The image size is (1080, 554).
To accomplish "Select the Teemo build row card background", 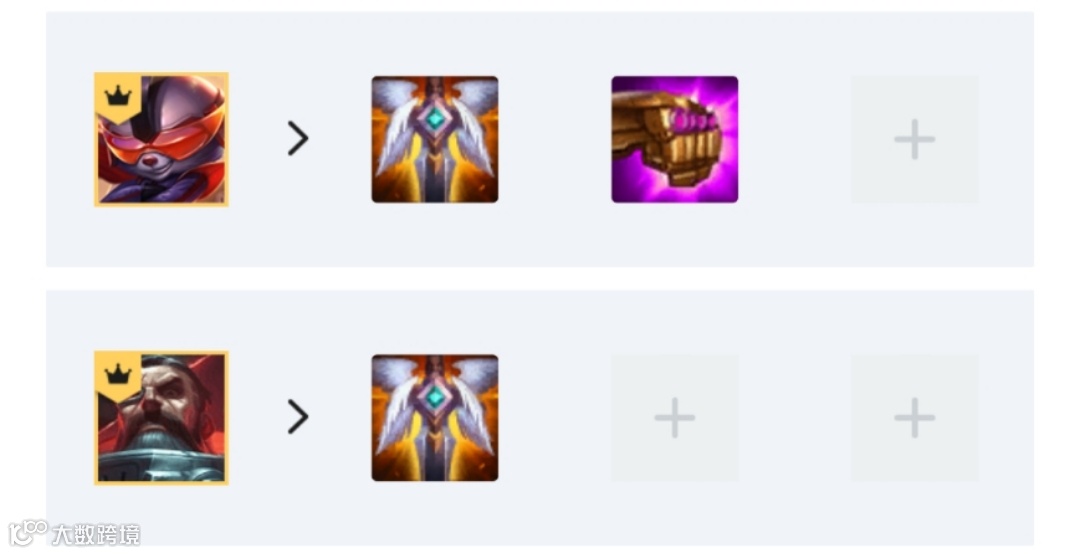I will pos(539,139).
